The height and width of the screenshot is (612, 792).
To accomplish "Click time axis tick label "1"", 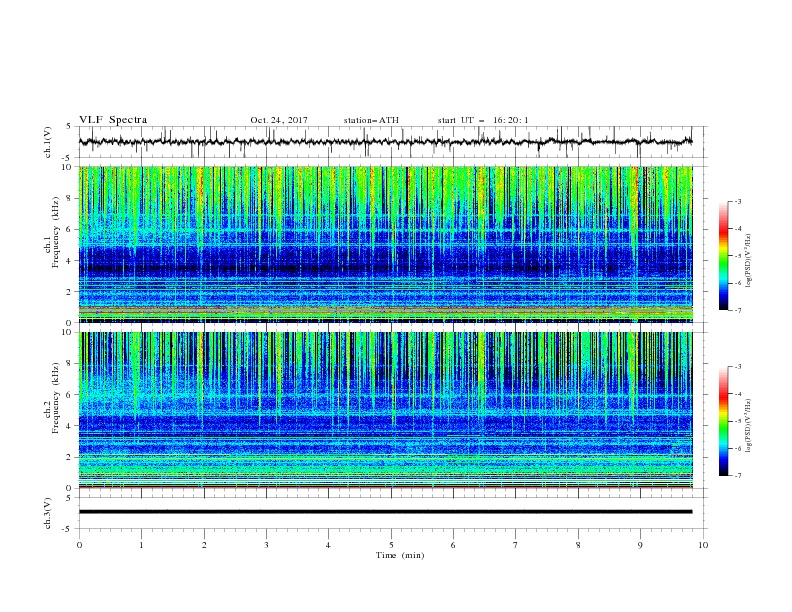I will (x=141, y=545).
